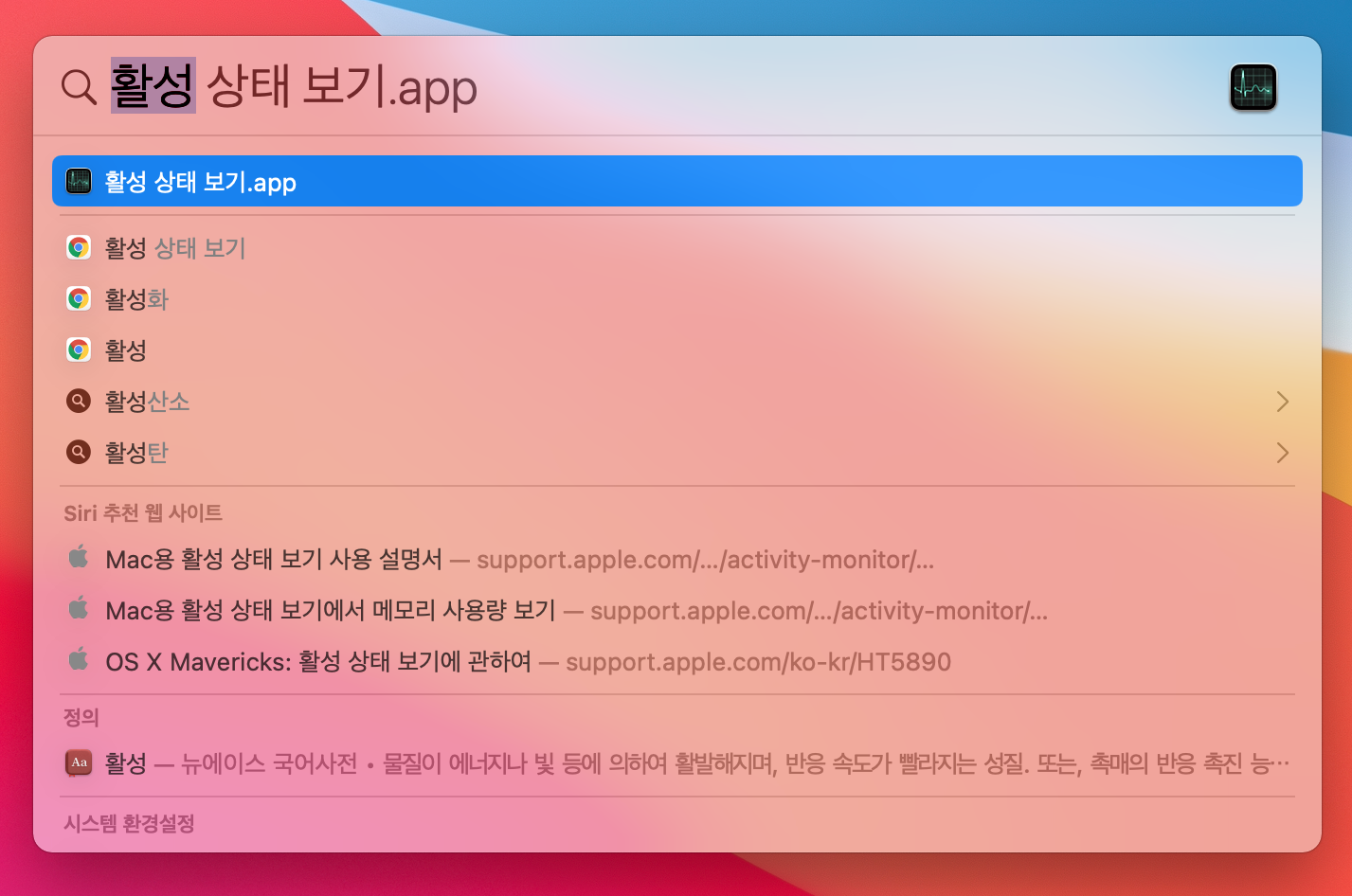
Task: Select the 활성탄 search suggestion
Action: tap(677, 453)
